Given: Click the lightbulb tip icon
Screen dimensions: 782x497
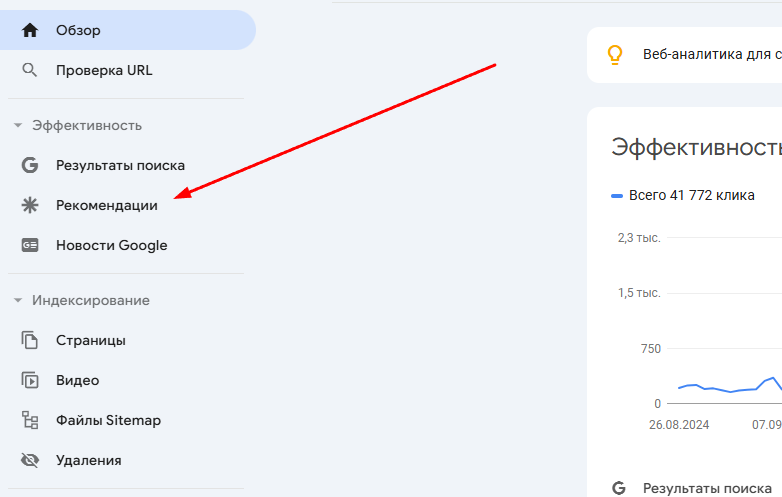Looking at the screenshot, I should coord(616,54).
